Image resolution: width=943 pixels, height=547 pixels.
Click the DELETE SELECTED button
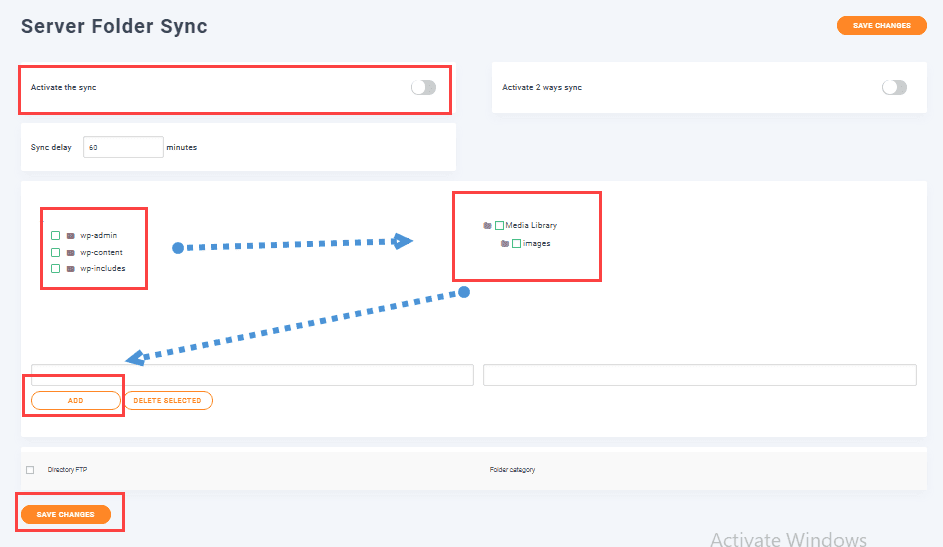[167, 401]
